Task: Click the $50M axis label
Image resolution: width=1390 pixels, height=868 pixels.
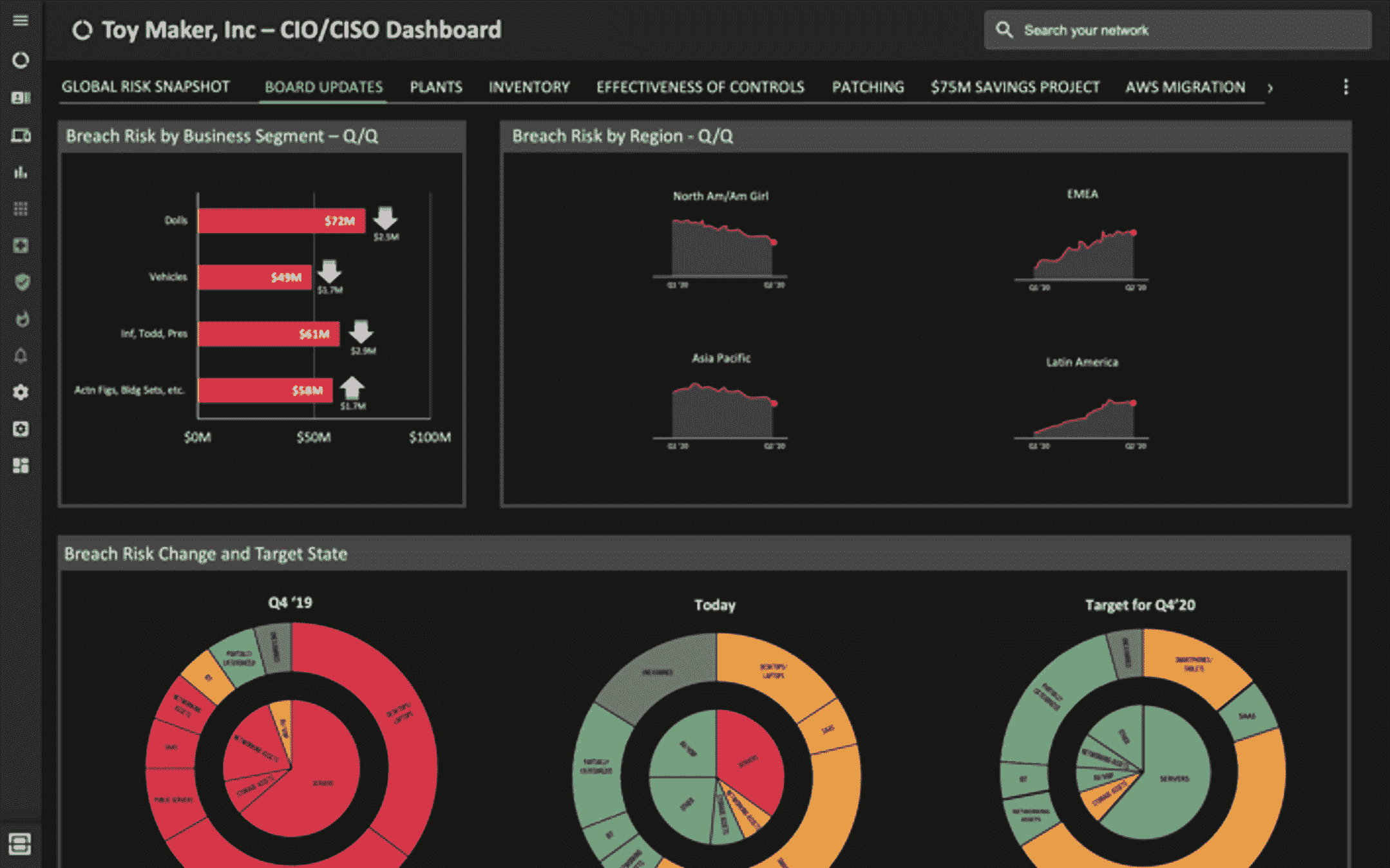Action: [314, 437]
